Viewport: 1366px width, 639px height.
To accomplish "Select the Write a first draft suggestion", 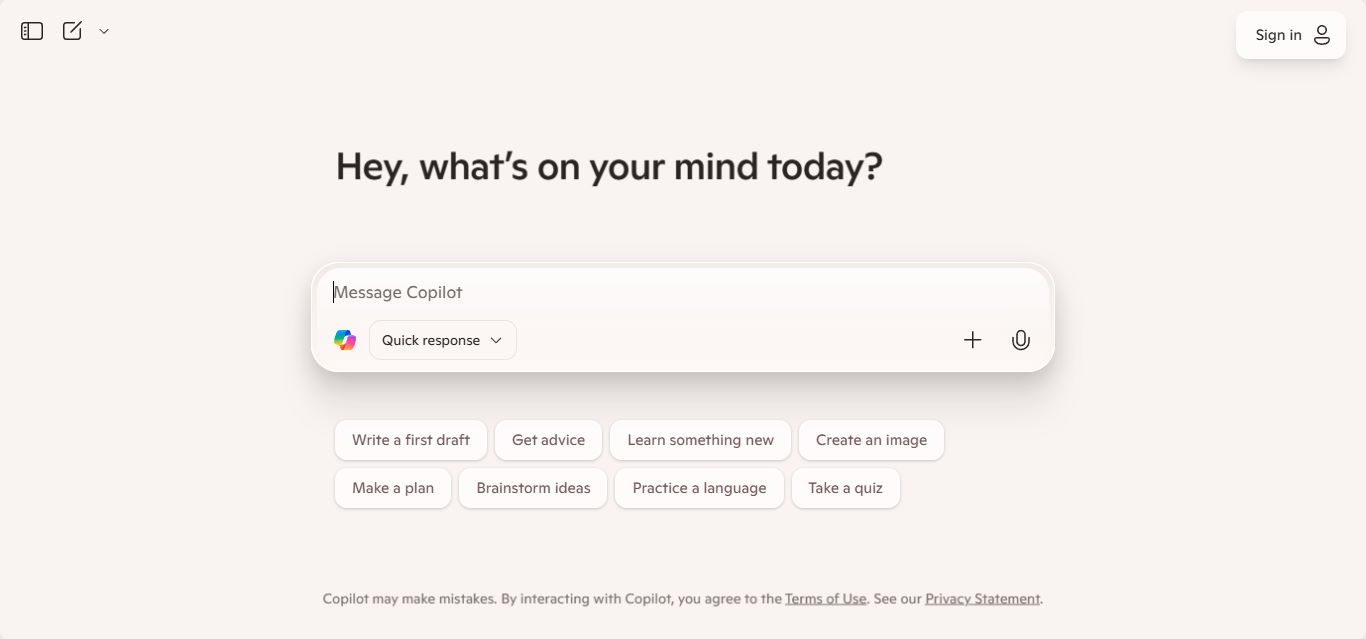I will coord(411,440).
